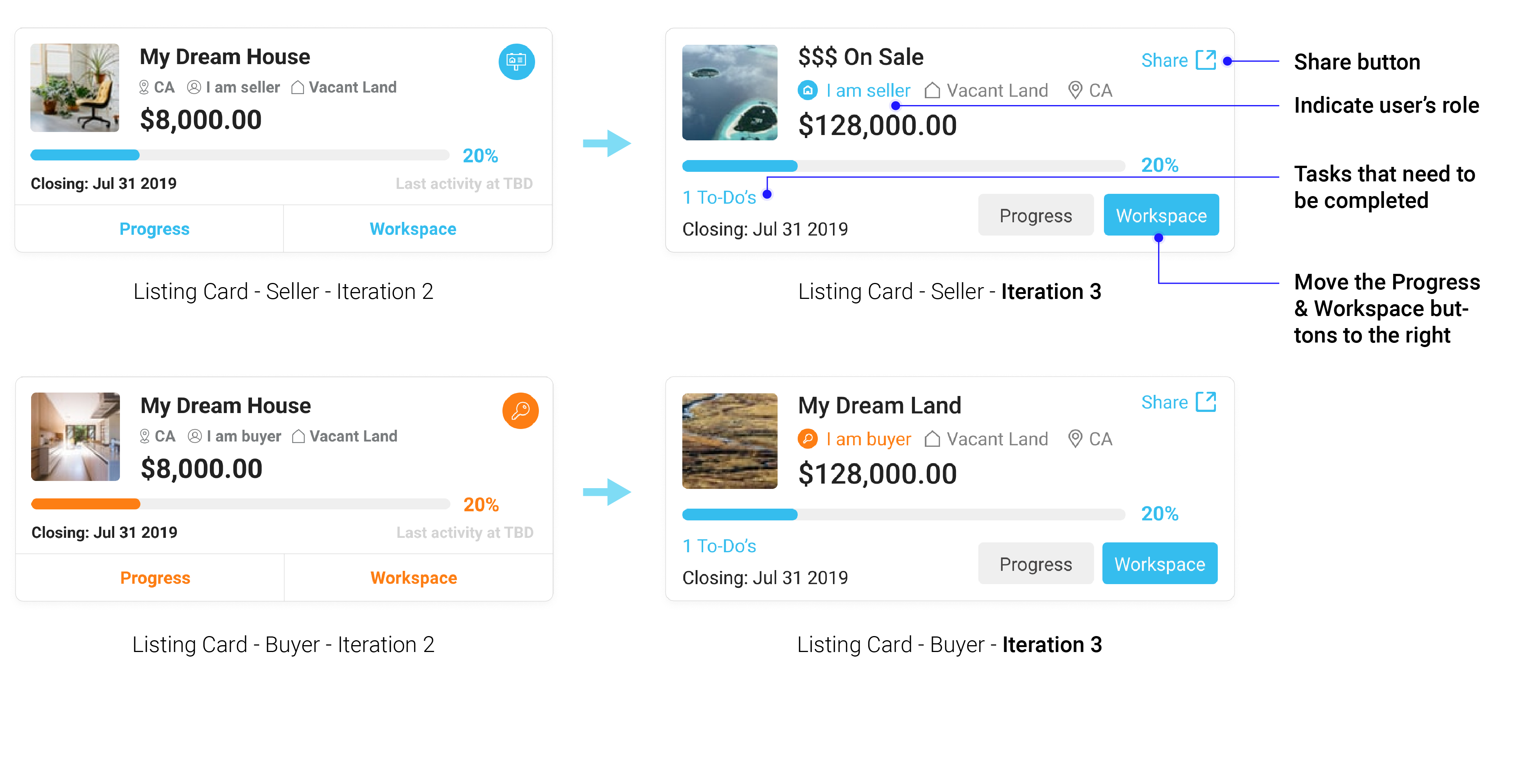Click orange progress bar on buyer iteration 2 card
The width and height of the screenshot is (1521, 784).
click(x=240, y=504)
